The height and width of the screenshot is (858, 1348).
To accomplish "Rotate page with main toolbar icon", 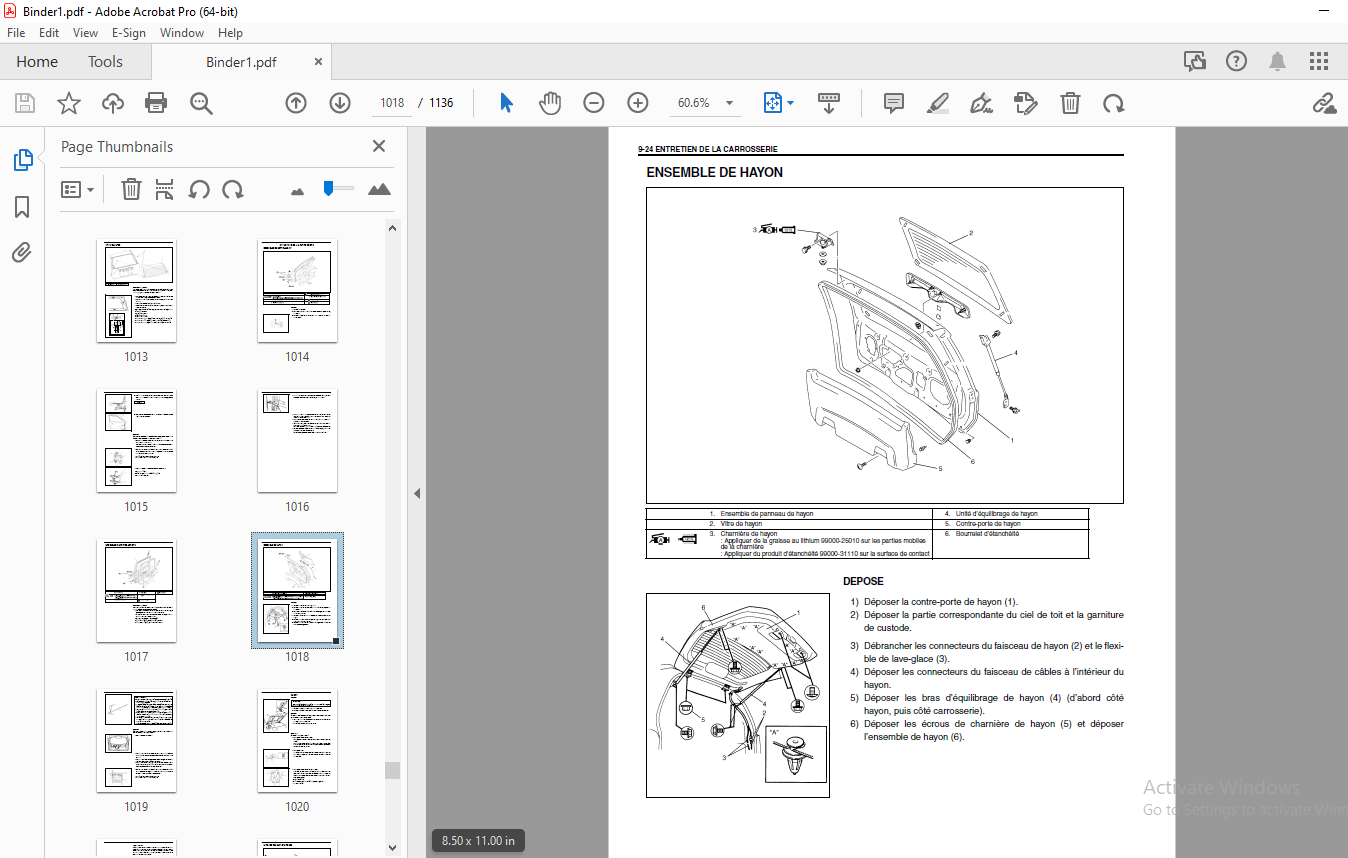I will [x=1113, y=103].
